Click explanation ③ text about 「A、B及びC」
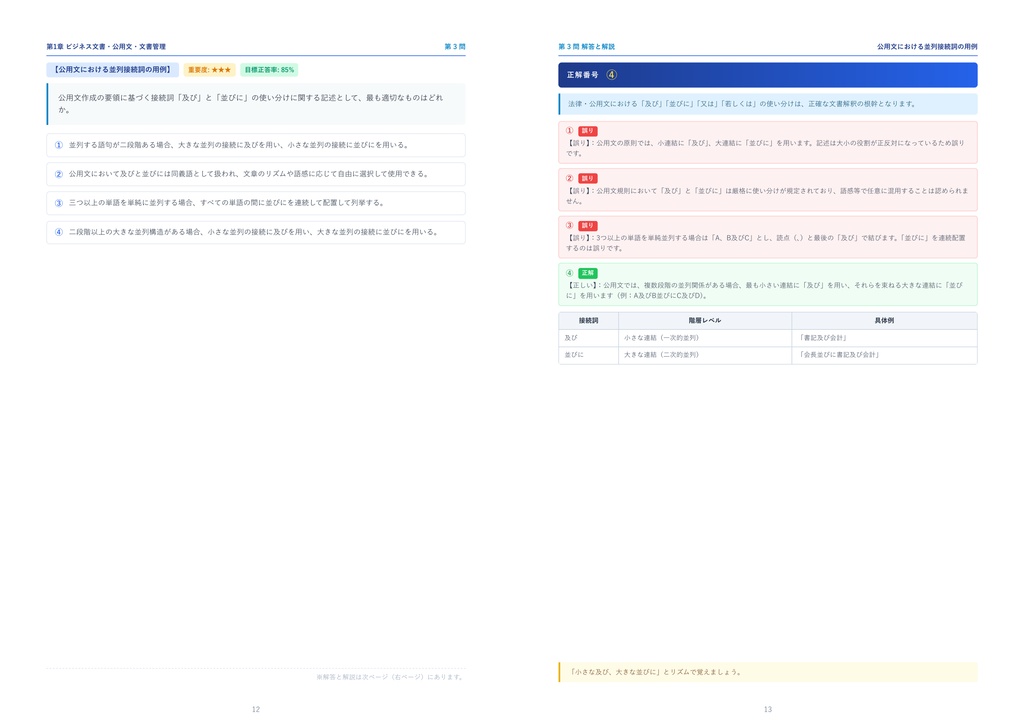 [765, 243]
